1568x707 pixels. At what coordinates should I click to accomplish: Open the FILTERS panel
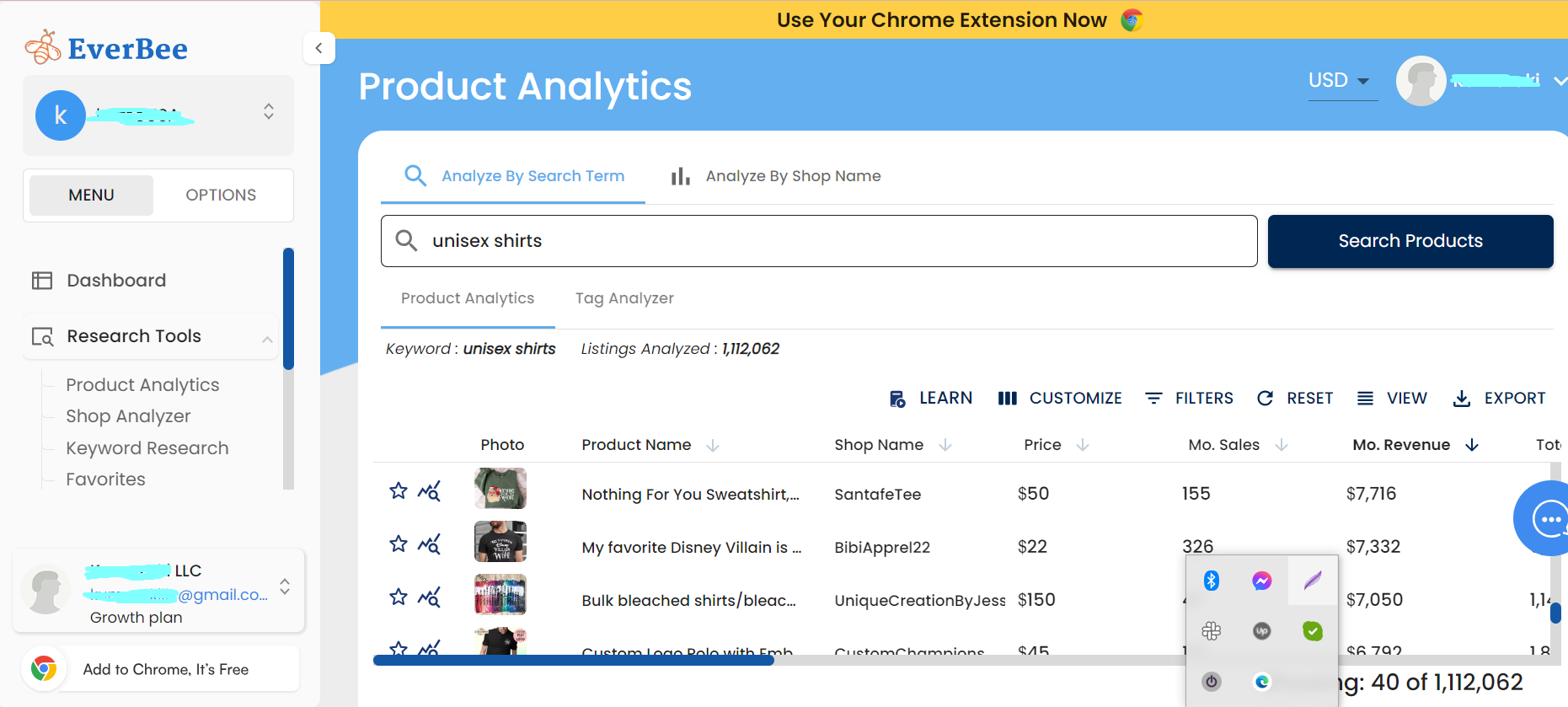click(x=1189, y=398)
